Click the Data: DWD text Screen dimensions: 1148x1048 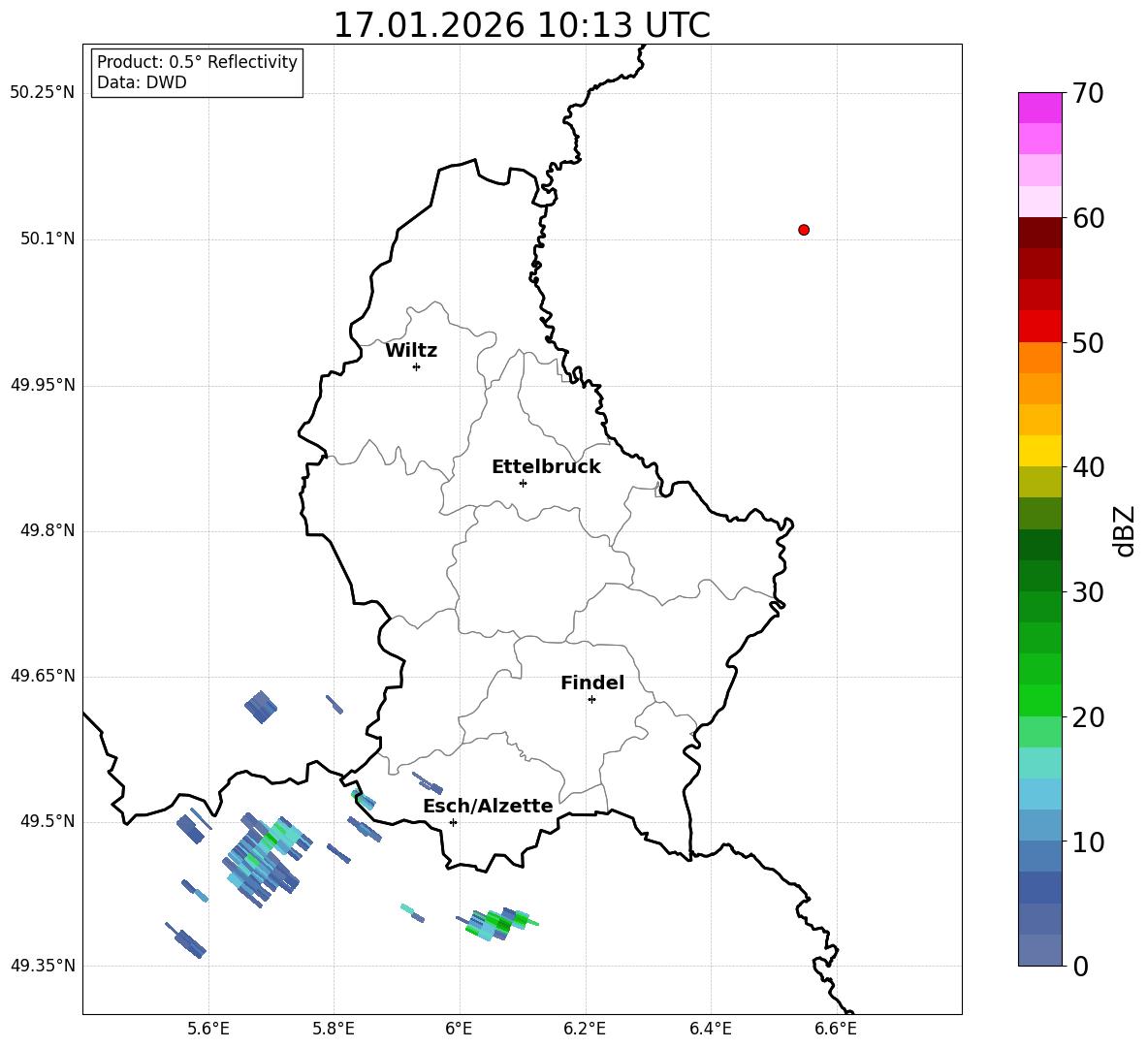142,82
